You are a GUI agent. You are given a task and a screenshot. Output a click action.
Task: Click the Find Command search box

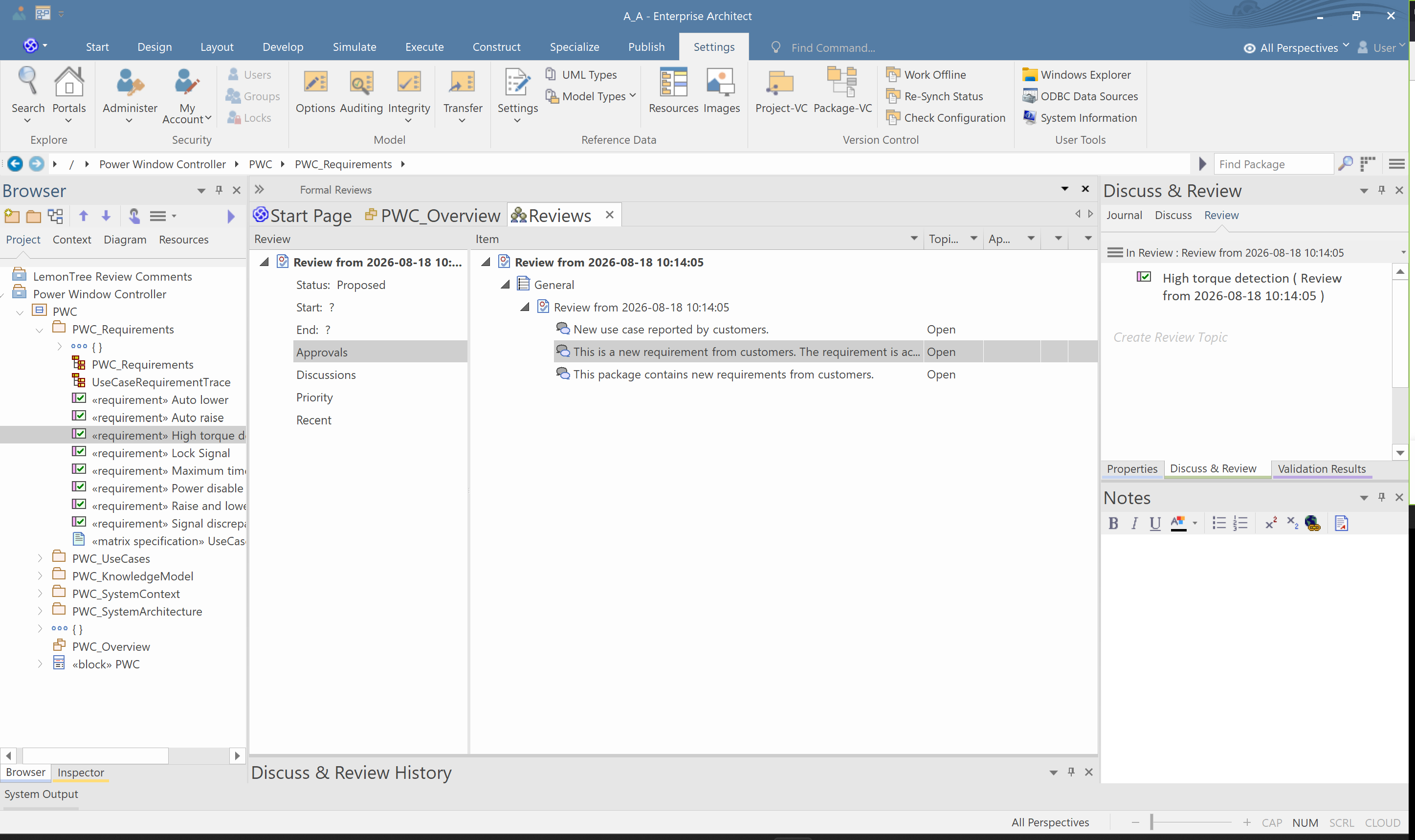(833, 47)
